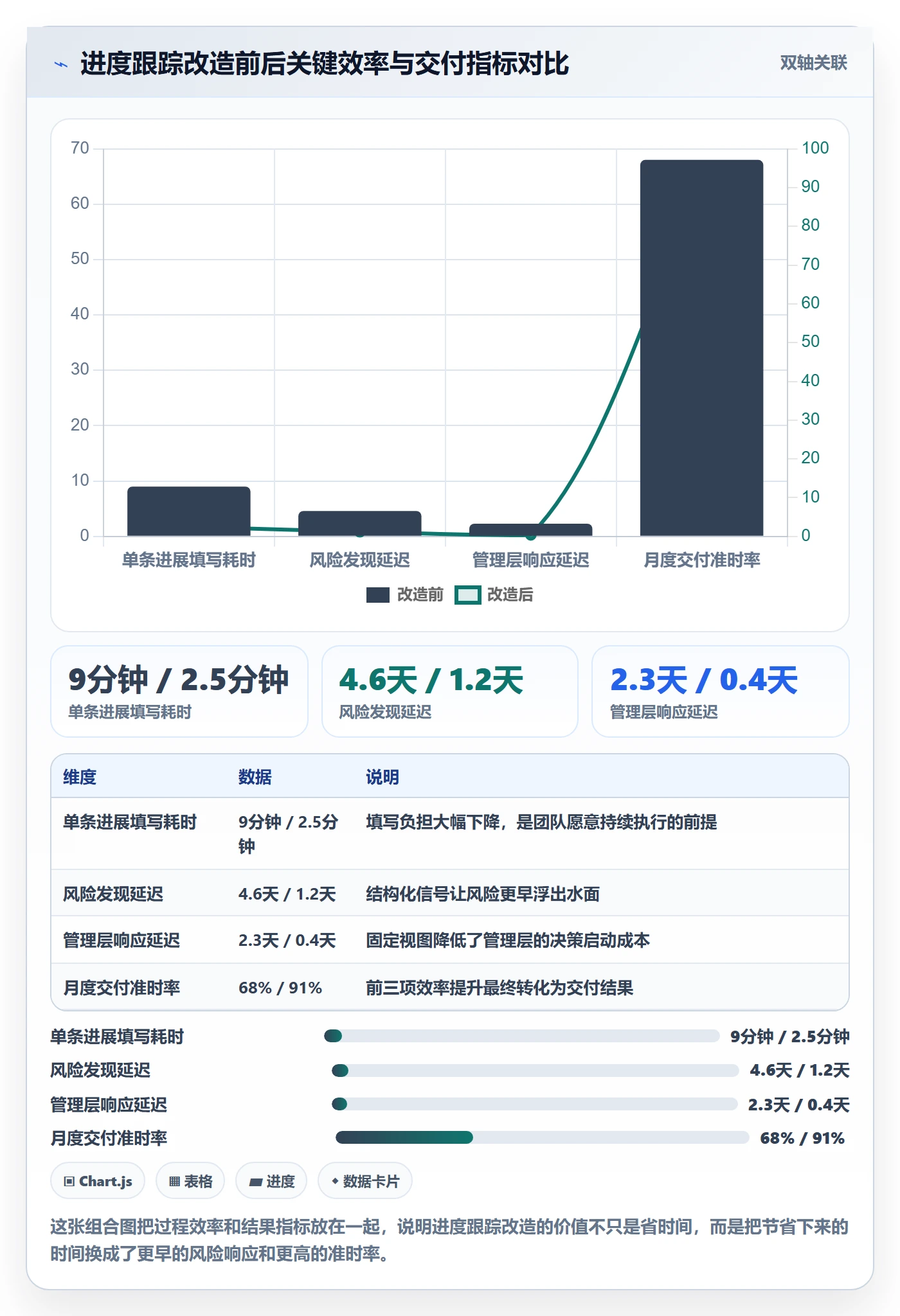The width and height of the screenshot is (900, 1316).
Task: Click the 维度 column header
Action: [80, 777]
